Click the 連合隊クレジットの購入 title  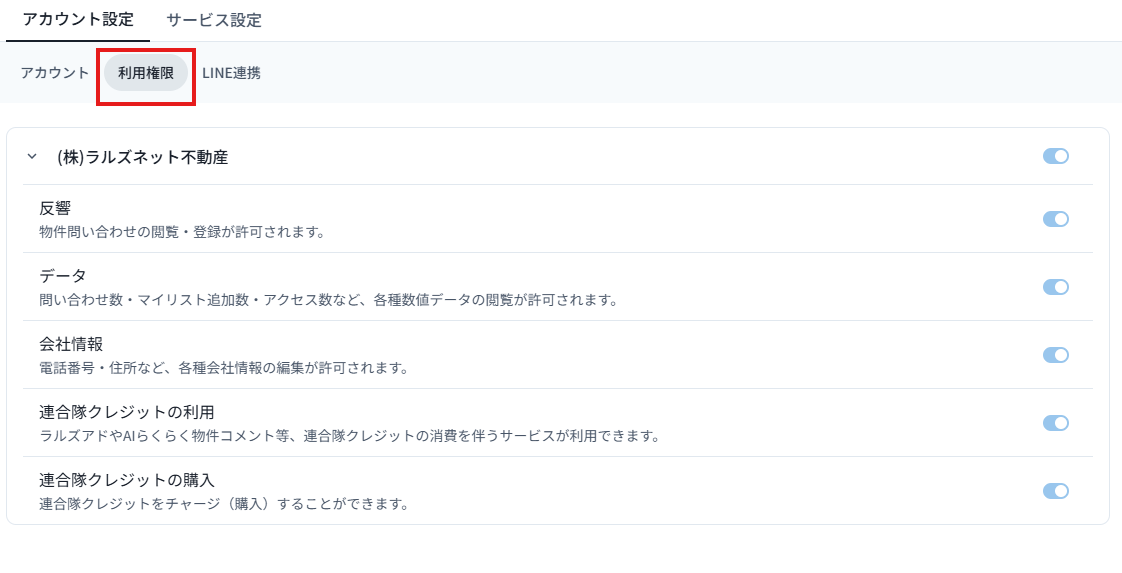[127, 480]
